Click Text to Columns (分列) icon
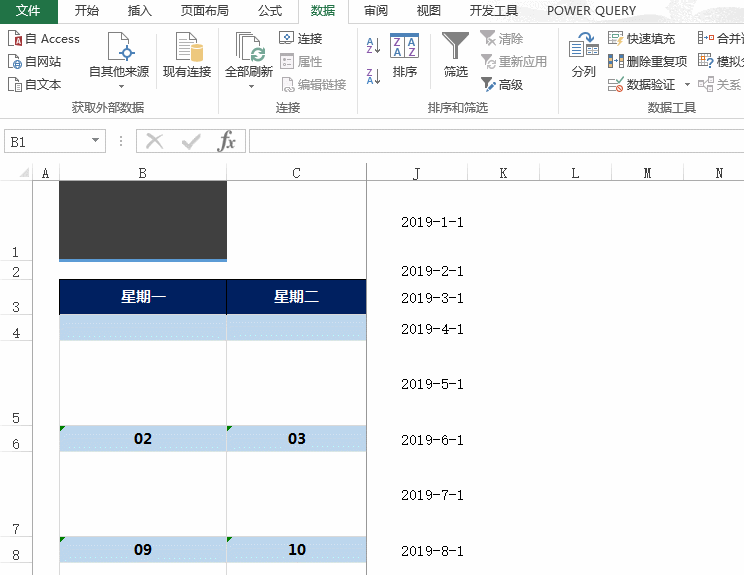 tap(583, 56)
